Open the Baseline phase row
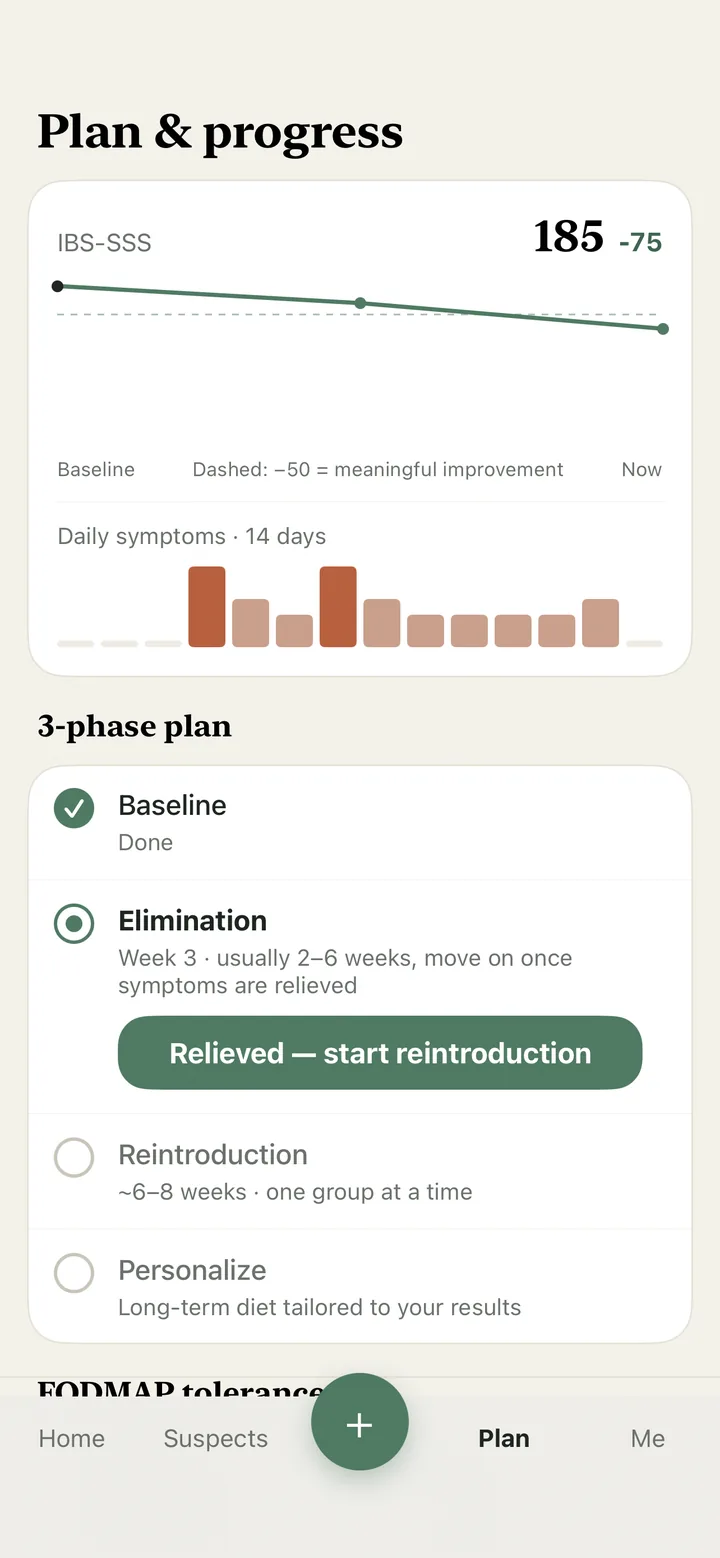The width and height of the screenshot is (720, 1558). [x=360, y=823]
